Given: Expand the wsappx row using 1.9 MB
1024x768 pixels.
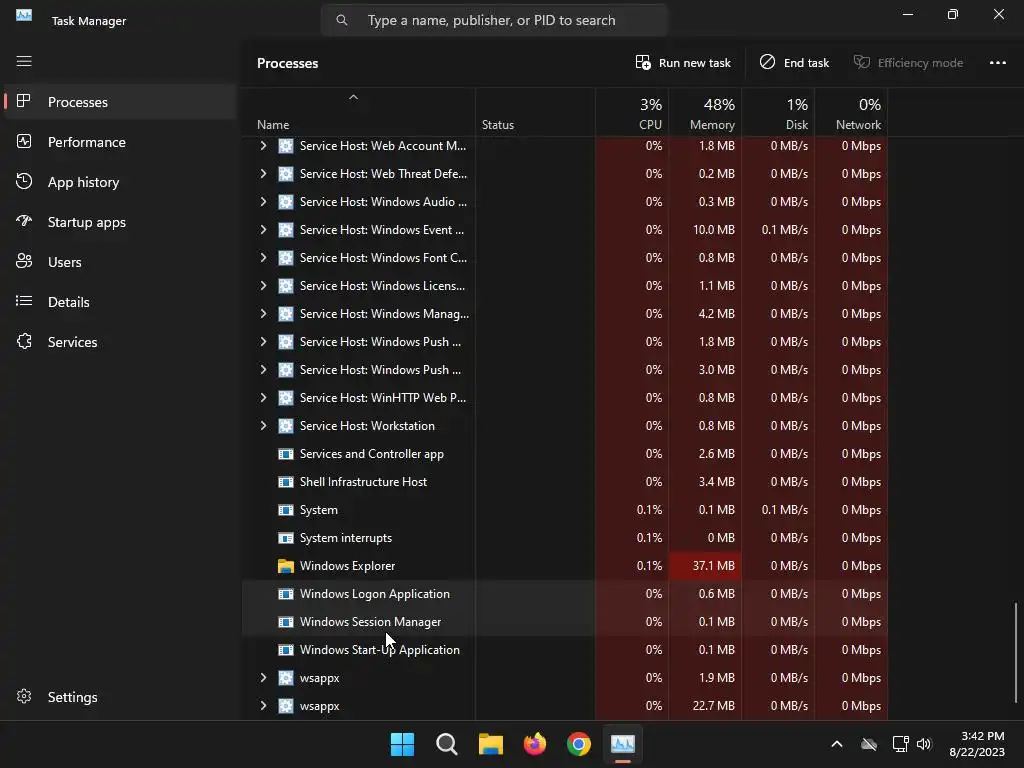Looking at the screenshot, I should coord(263,678).
